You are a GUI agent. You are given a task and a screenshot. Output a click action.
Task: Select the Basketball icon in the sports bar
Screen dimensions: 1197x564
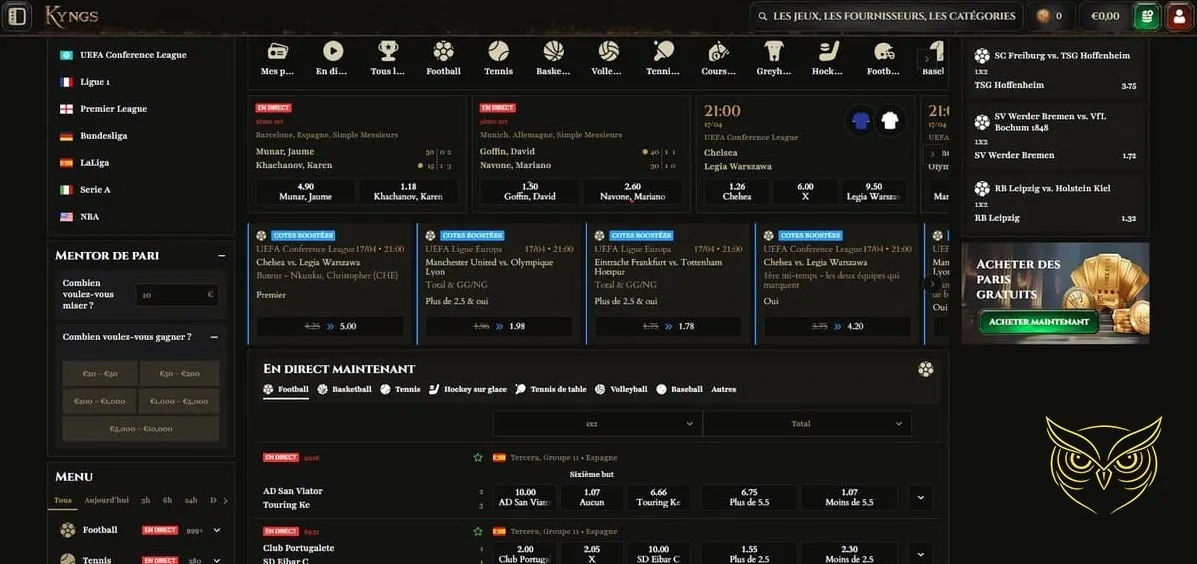pos(553,59)
